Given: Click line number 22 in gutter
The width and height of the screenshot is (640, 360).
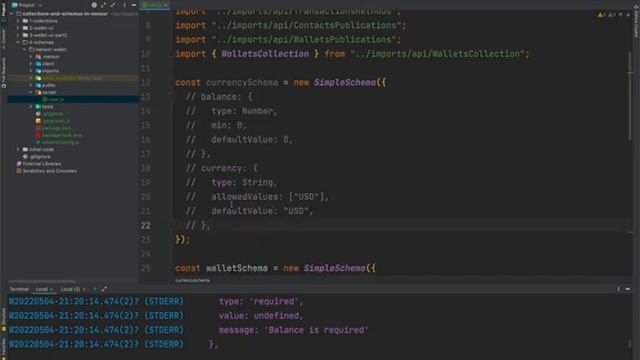Looking at the screenshot, I should click(146, 225).
